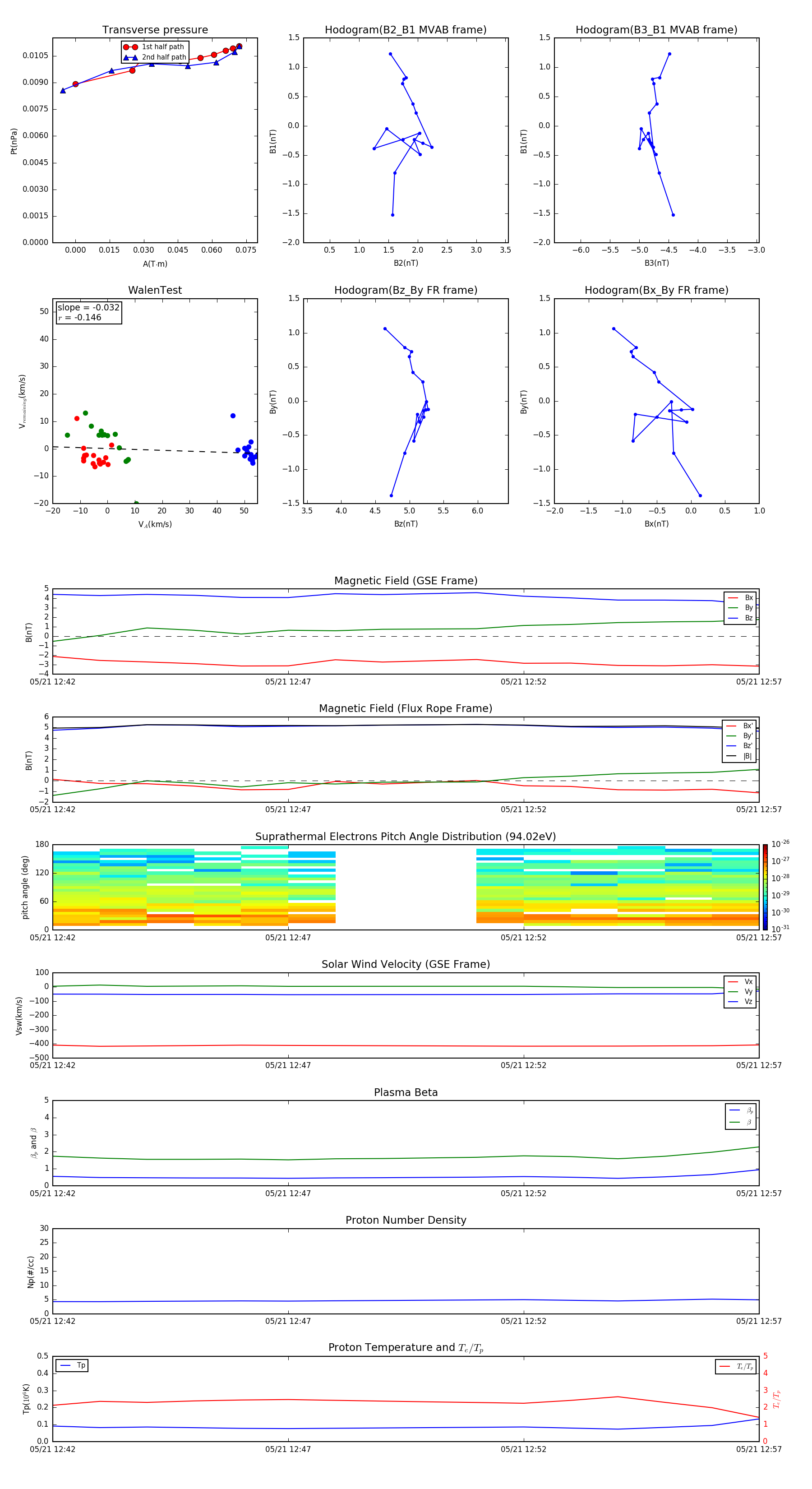Click the 'Hodogram(B3_B1 MVAB frame)' title

pyautogui.click(x=656, y=30)
